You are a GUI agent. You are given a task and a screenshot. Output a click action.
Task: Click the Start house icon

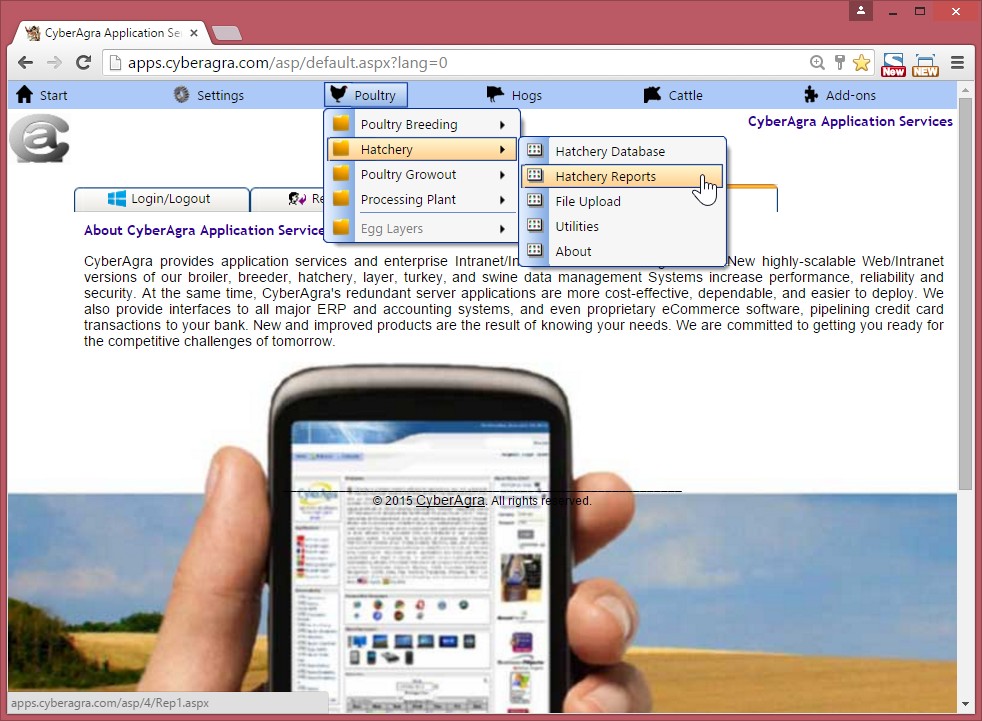point(24,95)
